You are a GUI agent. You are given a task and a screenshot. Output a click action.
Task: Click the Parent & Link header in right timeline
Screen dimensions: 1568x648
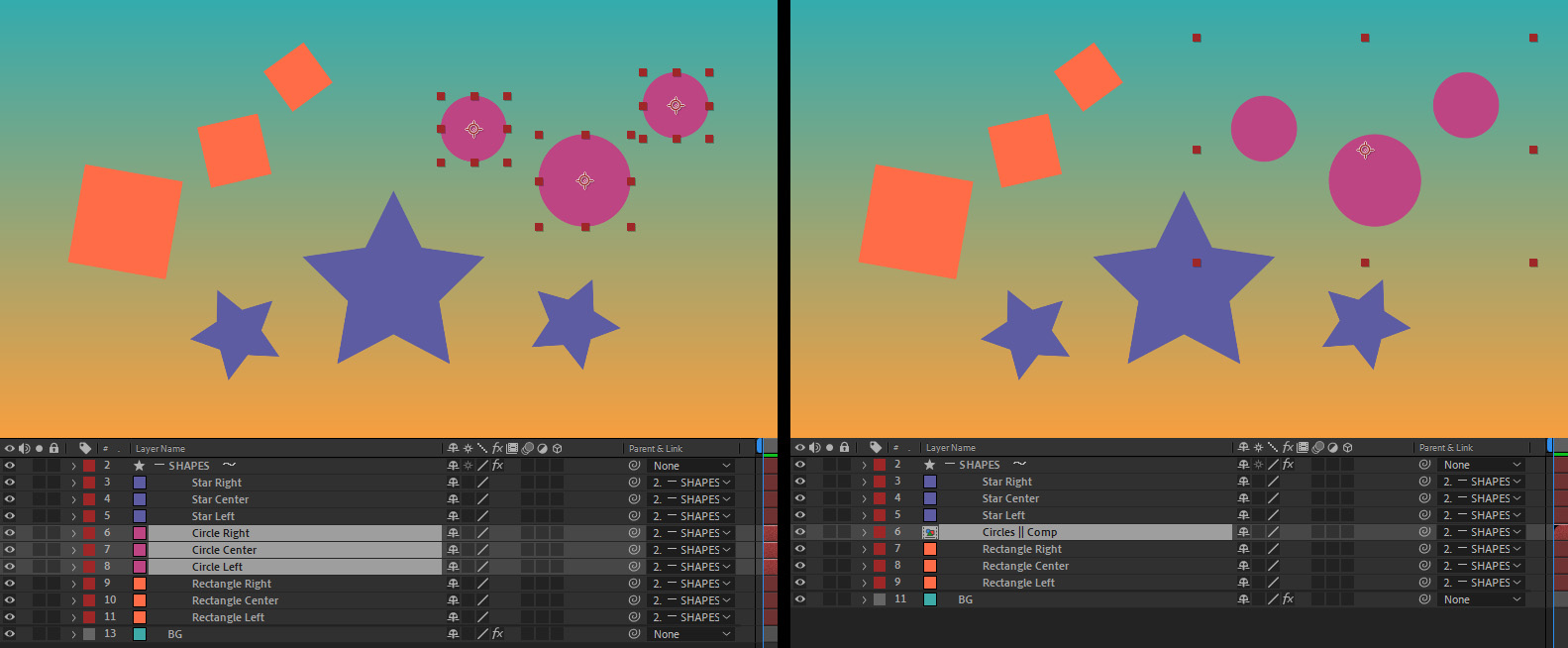tap(1446, 448)
